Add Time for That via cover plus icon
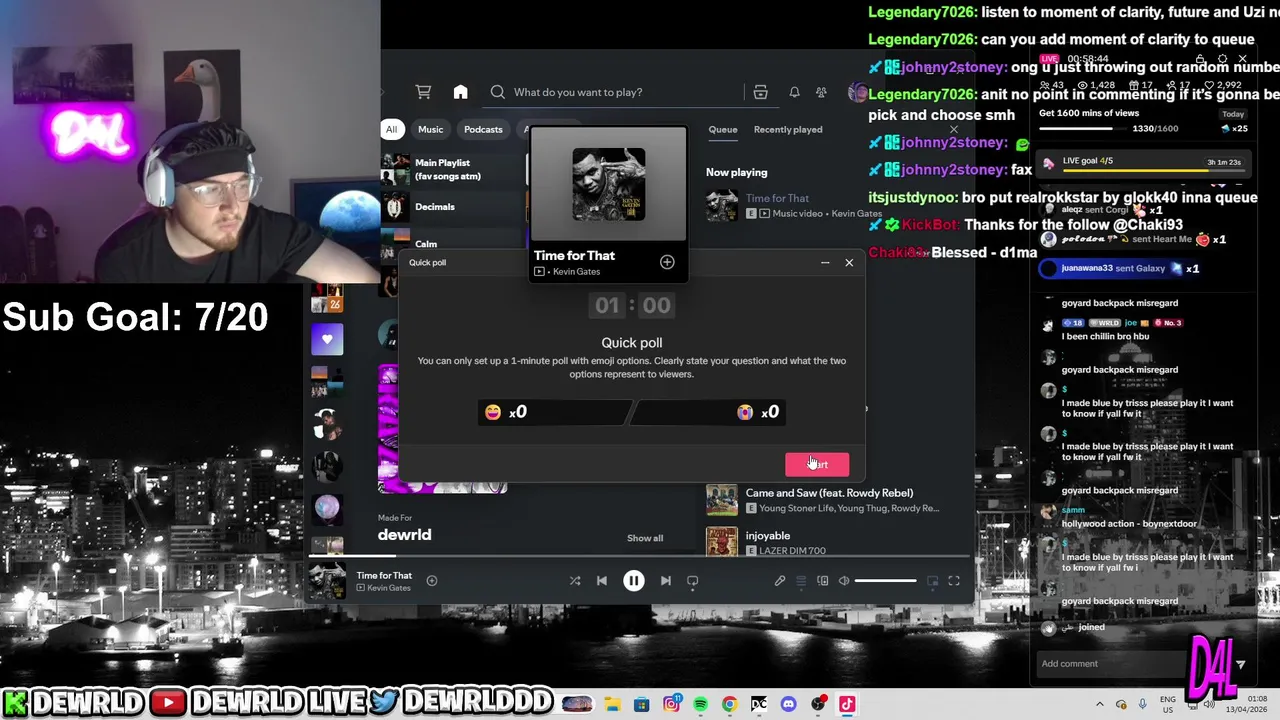This screenshot has width=1280, height=720. click(x=667, y=262)
